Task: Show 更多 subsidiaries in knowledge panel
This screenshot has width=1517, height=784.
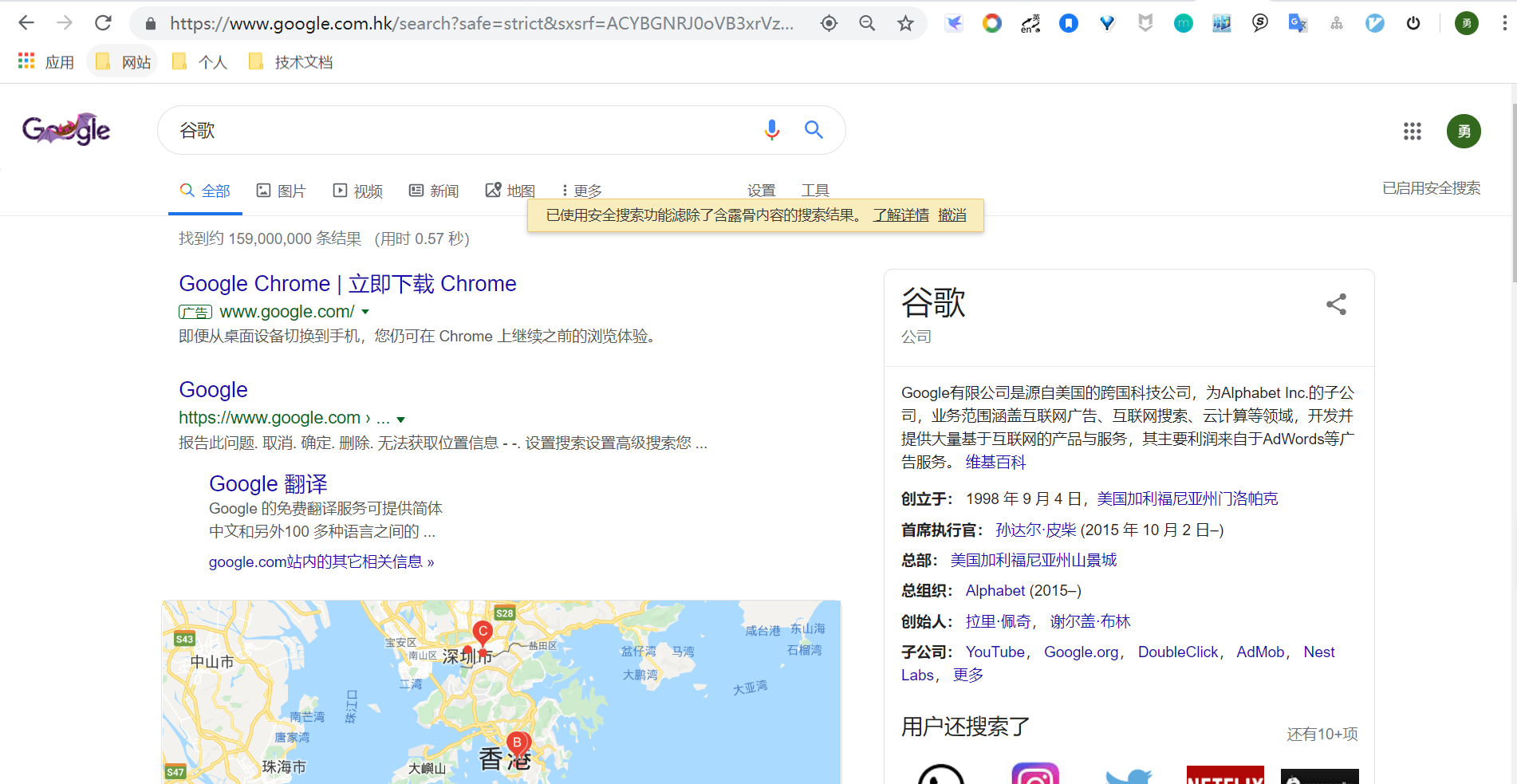Action: click(x=968, y=676)
